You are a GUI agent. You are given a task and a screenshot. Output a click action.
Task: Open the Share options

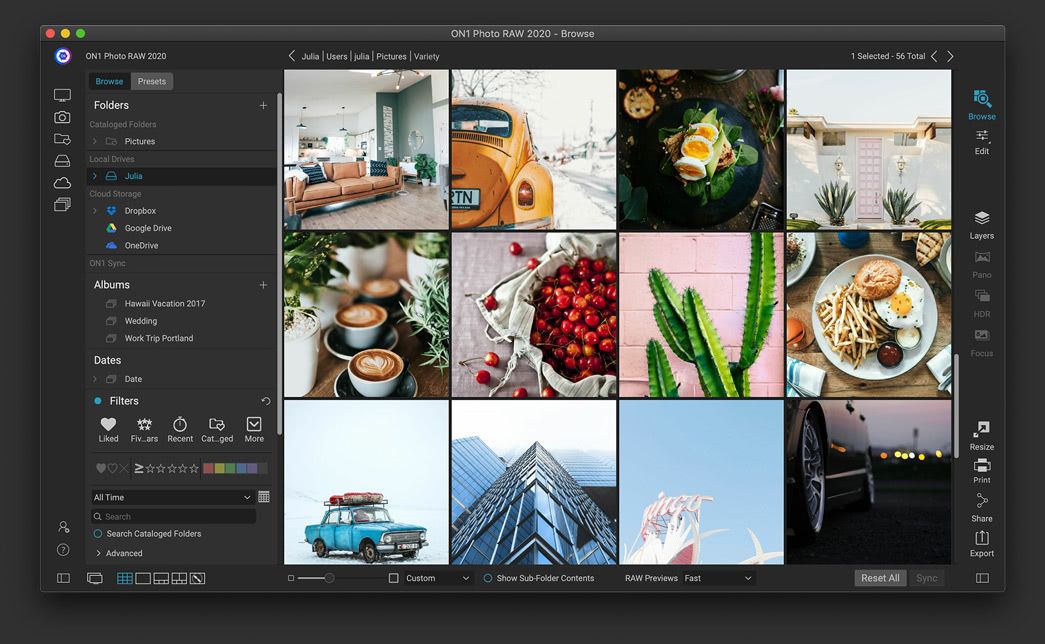pos(982,508)
